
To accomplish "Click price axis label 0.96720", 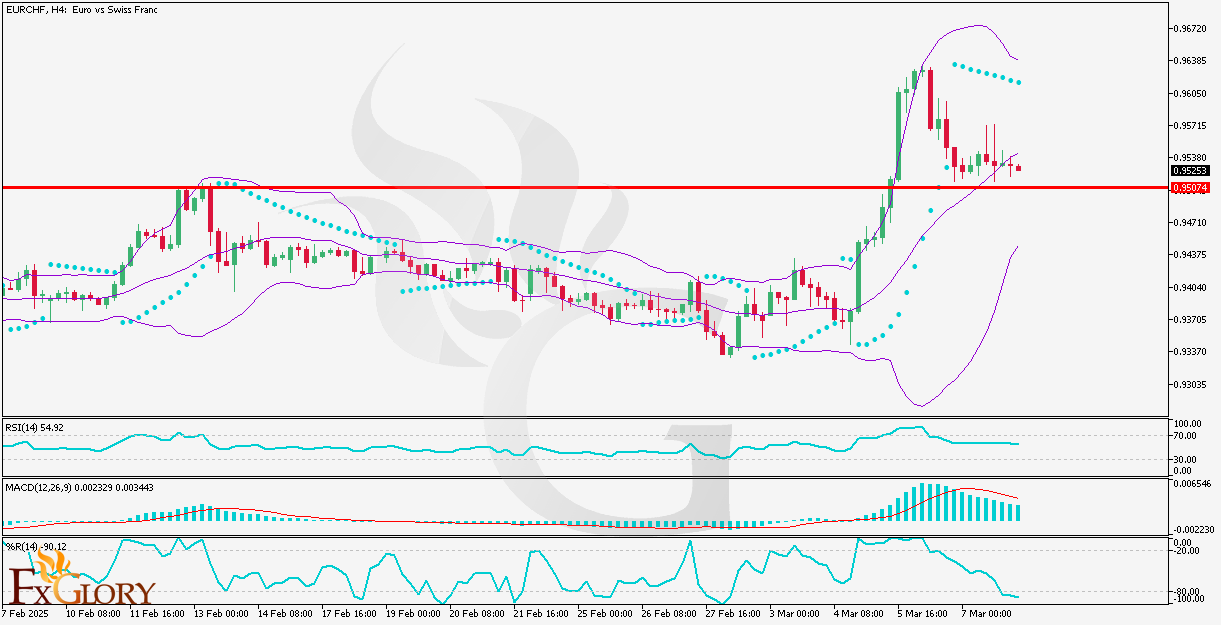I will [x=1188, y=28].
